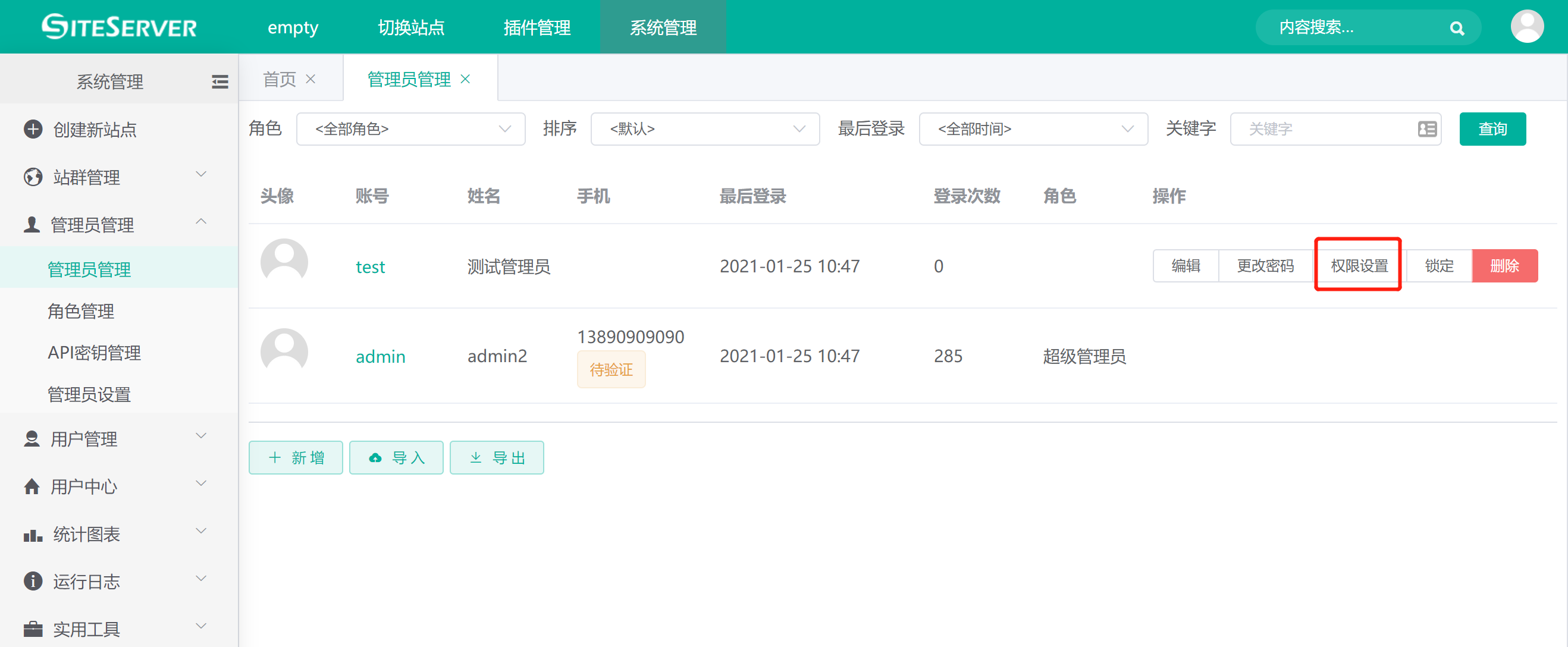Screen dimensions: 1568x647
Task: Click the sidebar collapse icon next to 系统管理
Action: tap(219, 81)
